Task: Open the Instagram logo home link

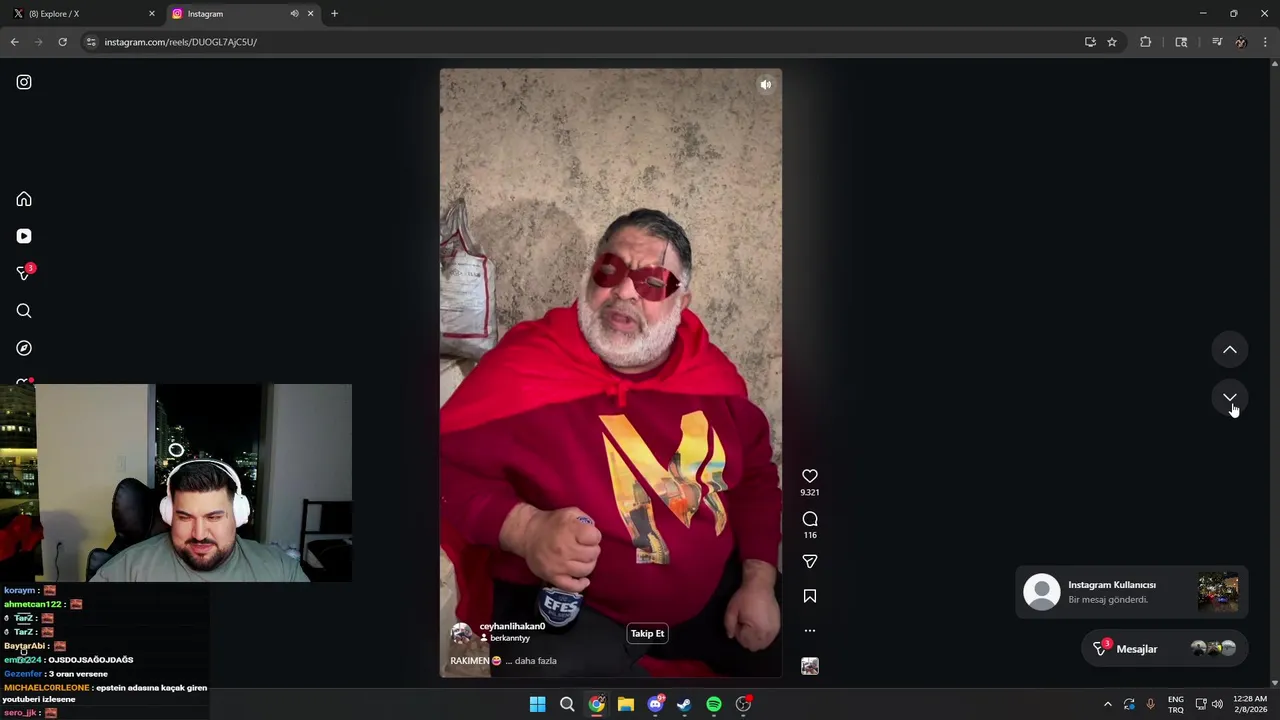Action: coord(24,82)
